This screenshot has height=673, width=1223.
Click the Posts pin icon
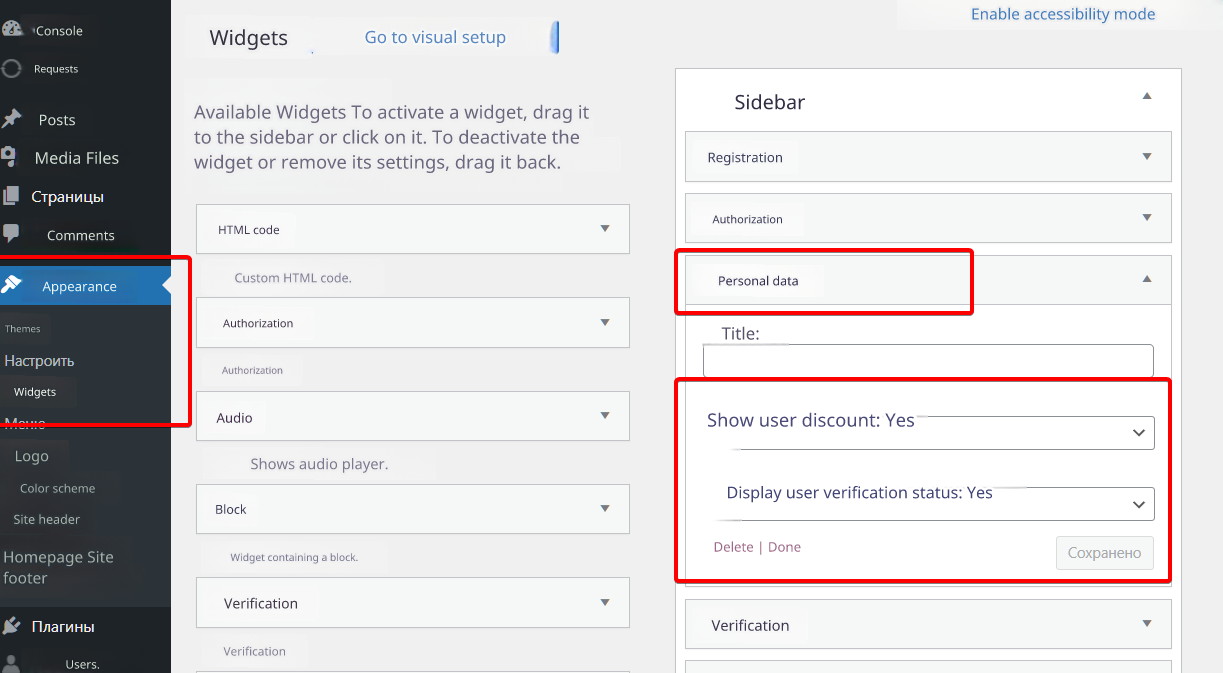pos(12,119)
